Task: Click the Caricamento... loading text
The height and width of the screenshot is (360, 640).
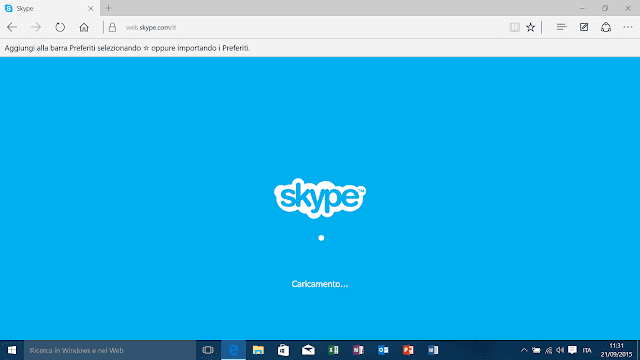Action: click(320, 284)
